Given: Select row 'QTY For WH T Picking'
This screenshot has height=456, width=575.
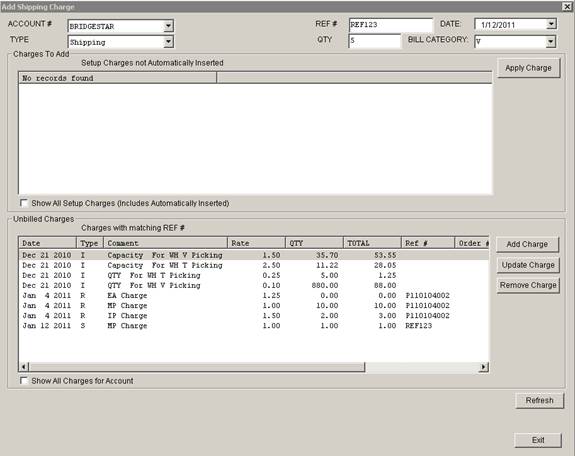Looking at the screenshot, I should tap(254, 275).
